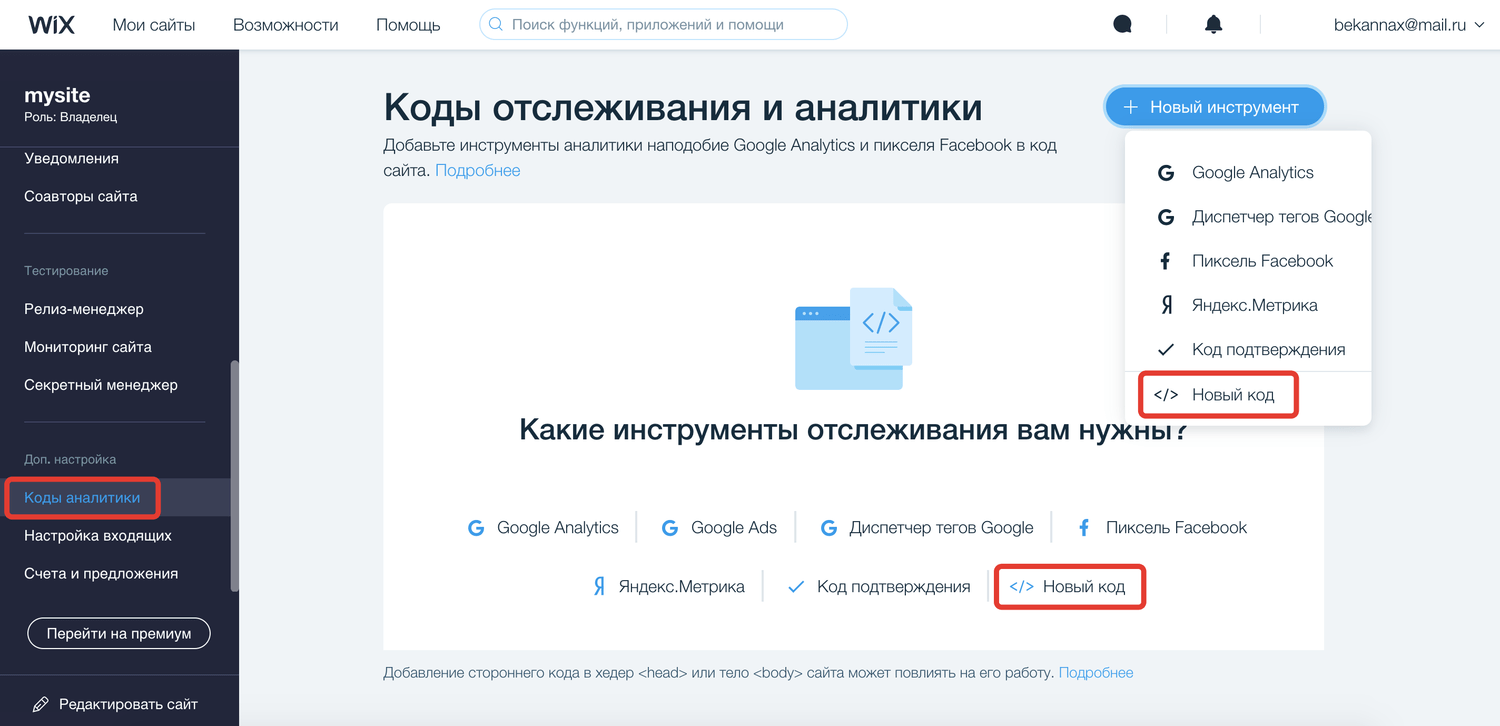Click the 'Тестирование' section label in the sidebar
This screenshot has width=1500, height=726.
point(66,271)
